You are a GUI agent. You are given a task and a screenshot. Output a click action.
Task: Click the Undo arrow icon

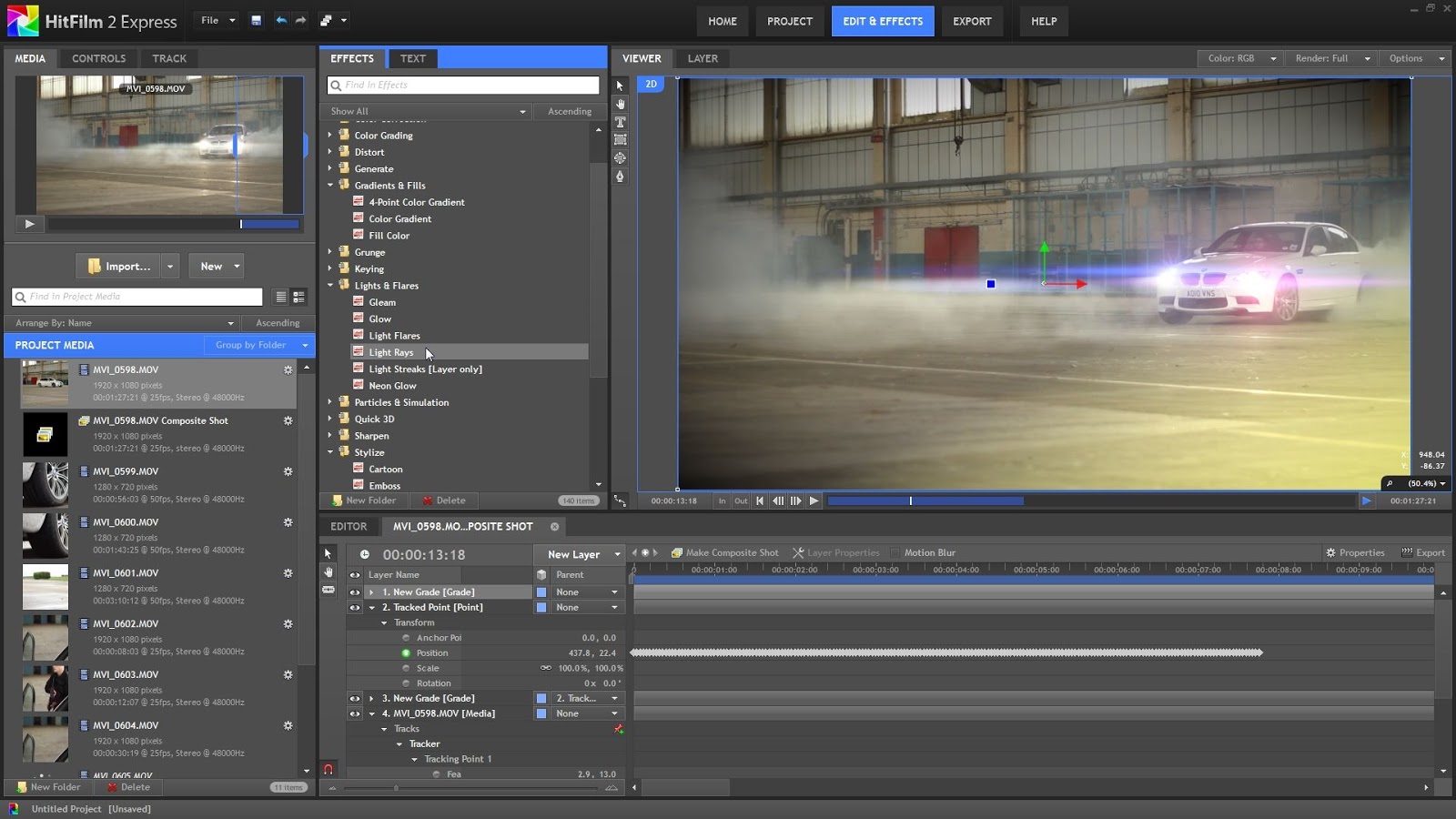[x=280, y=20]
